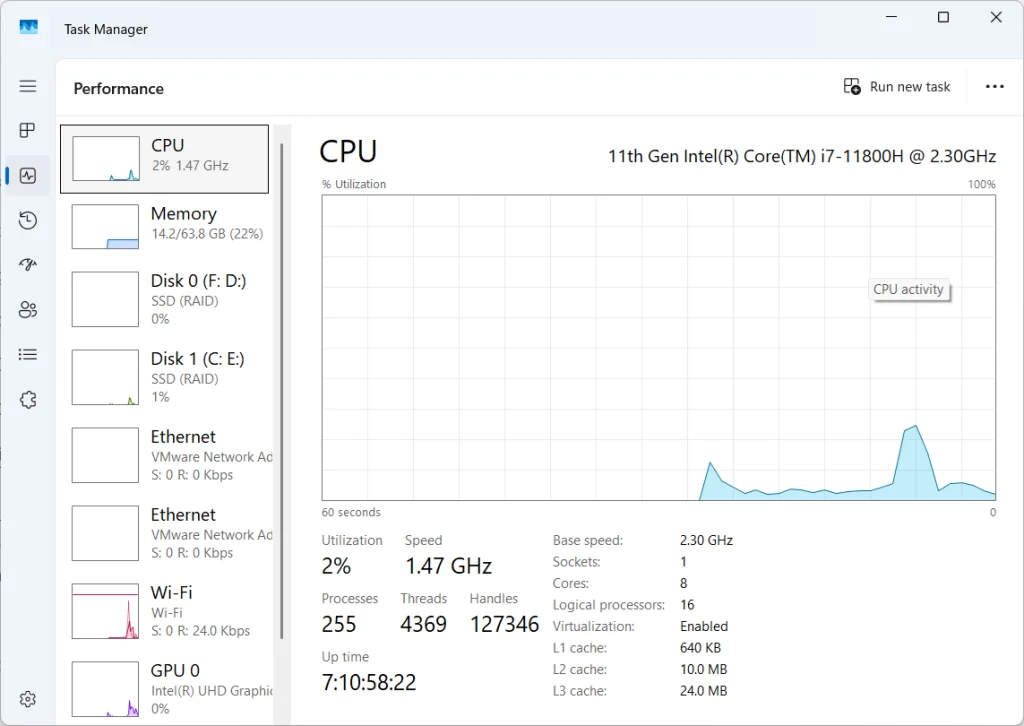Open the Startup apps page icon
This screenshot has width=1024, height=726.
(28, 265)
